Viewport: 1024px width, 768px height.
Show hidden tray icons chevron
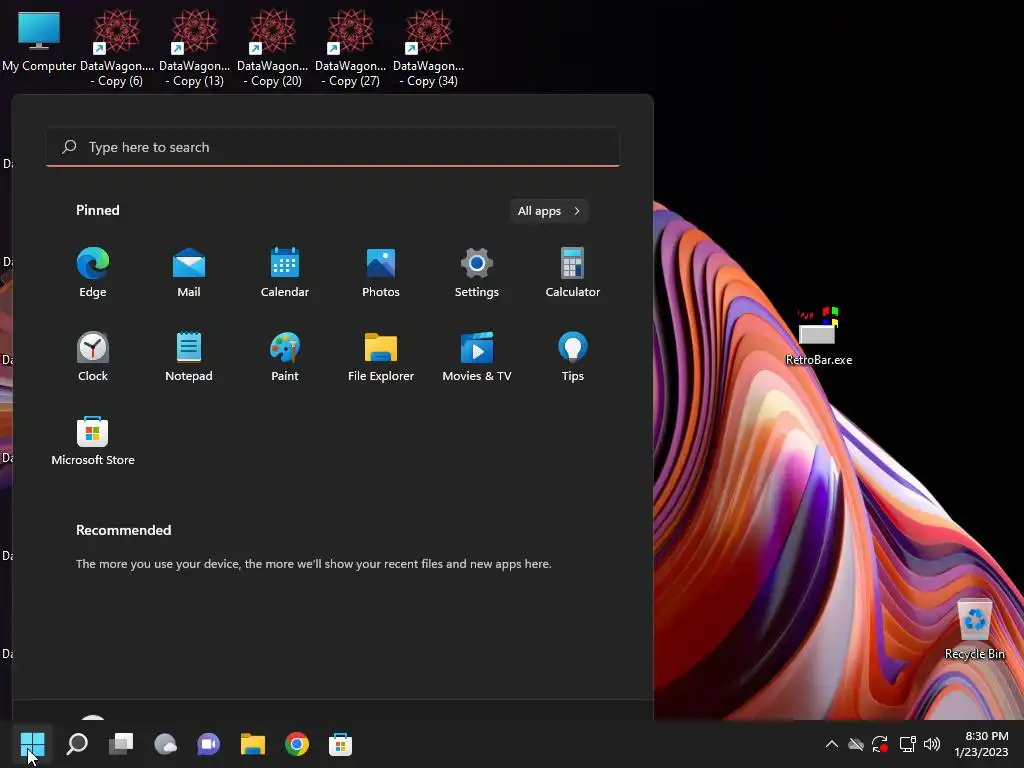coord(831,744)
